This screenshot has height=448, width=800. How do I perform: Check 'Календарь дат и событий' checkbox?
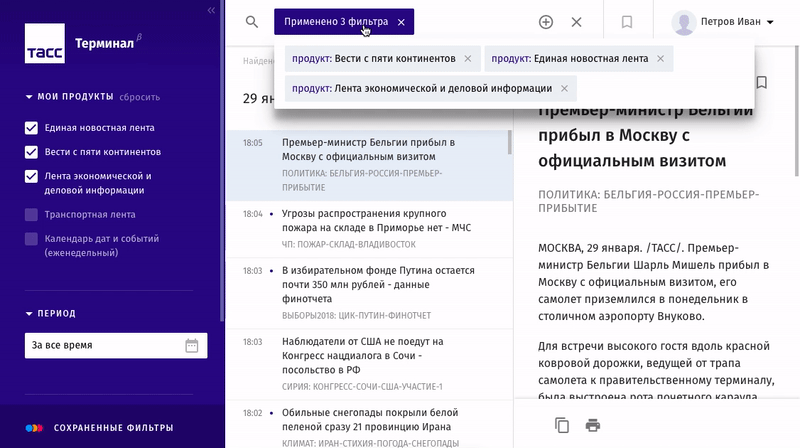tap(31, 239)
